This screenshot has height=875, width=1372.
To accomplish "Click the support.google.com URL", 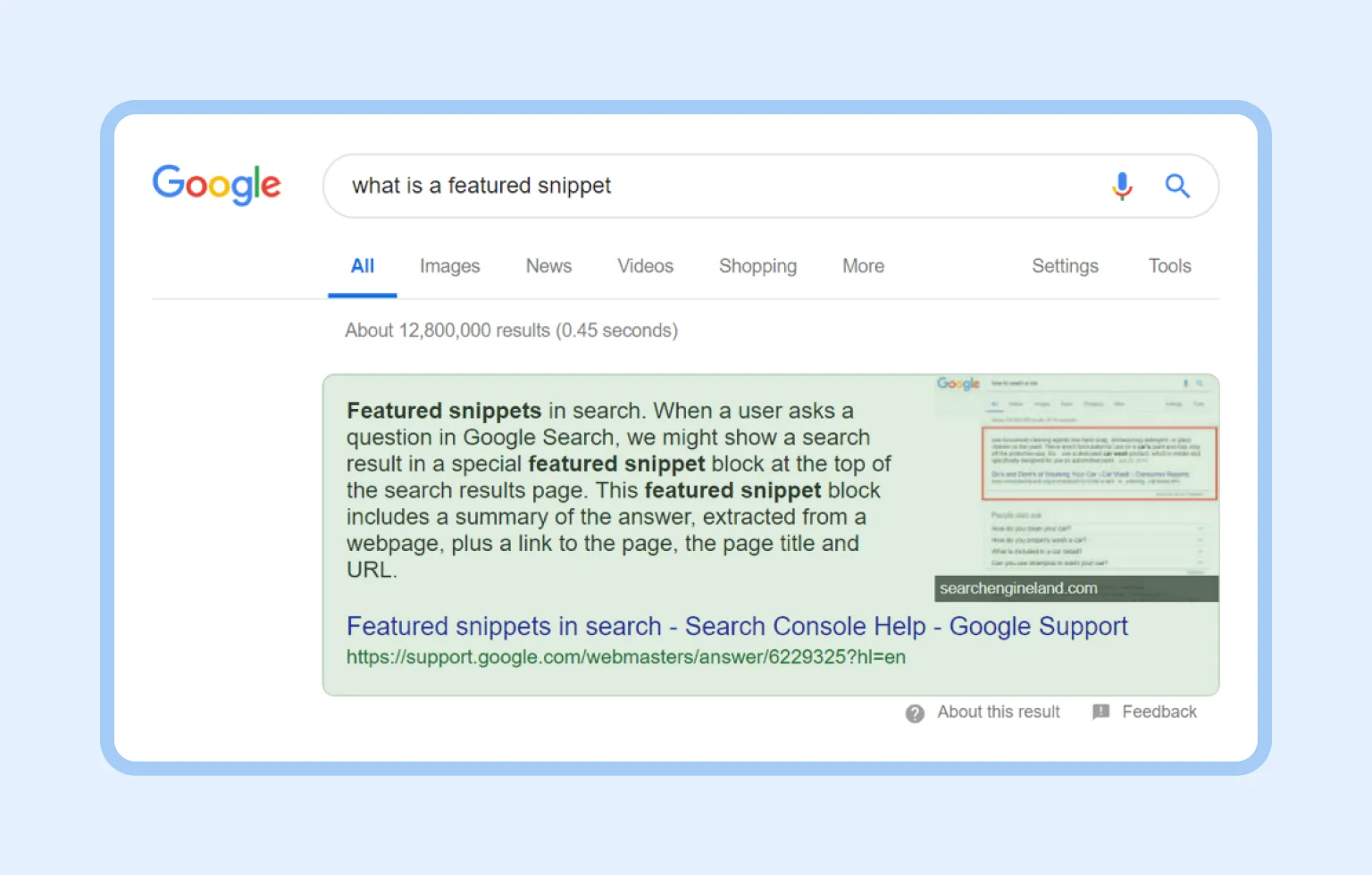I will 626,657.
